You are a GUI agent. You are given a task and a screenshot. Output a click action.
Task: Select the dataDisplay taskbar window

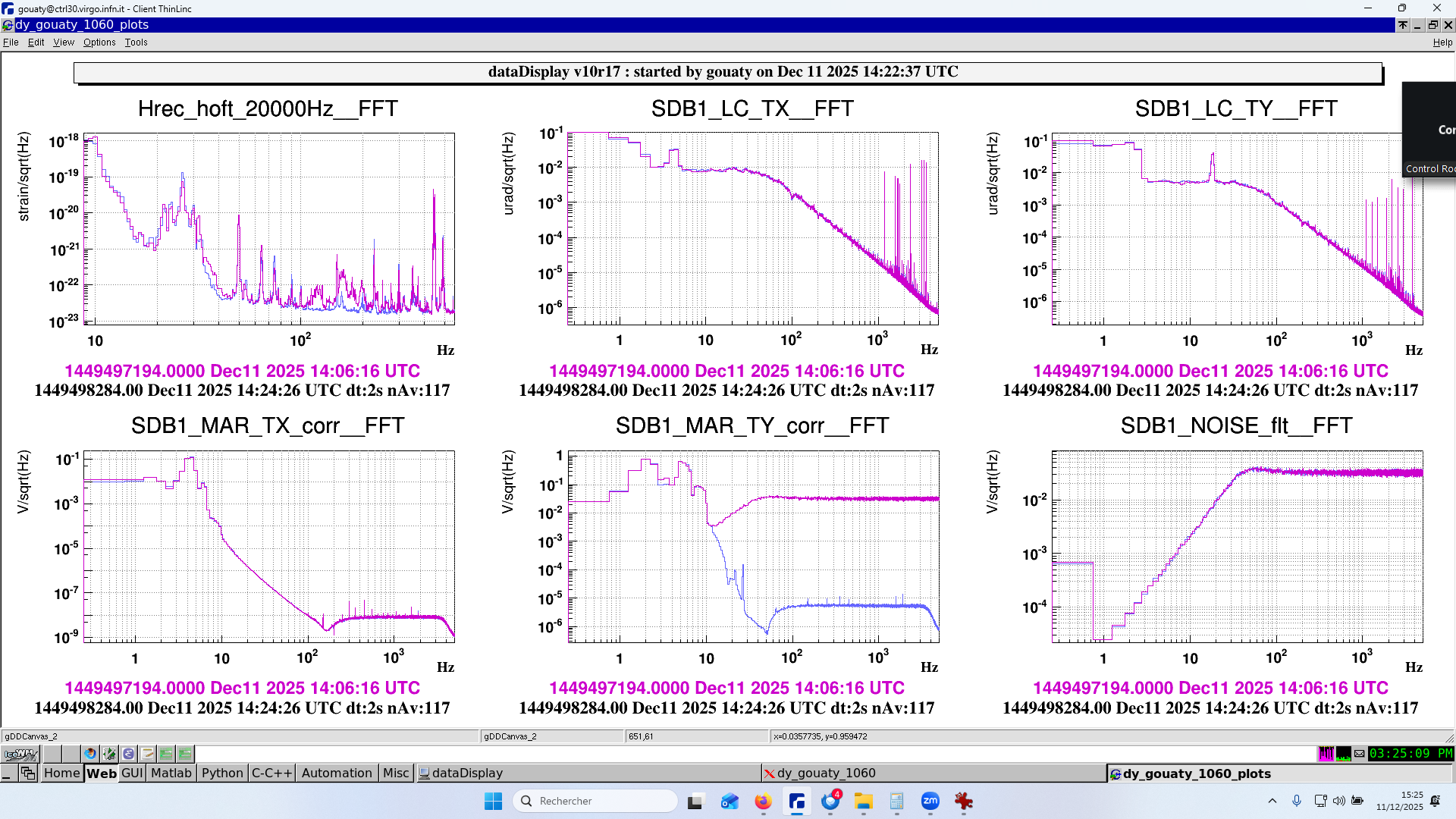[x=467, y=773]
